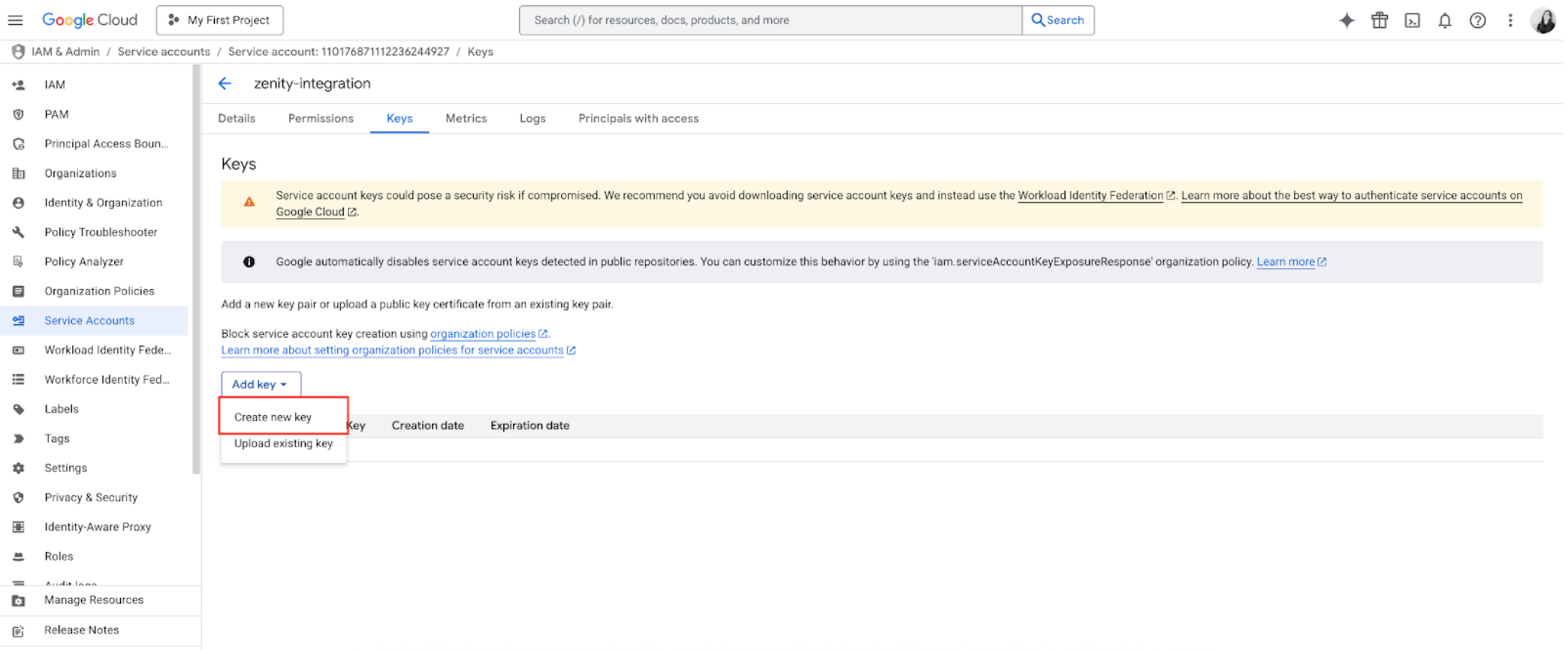Open Policy Troubleshooter in the sidebar
Image resolution: width=1568 pixels, height=650 pixels.
coord(101,232)
